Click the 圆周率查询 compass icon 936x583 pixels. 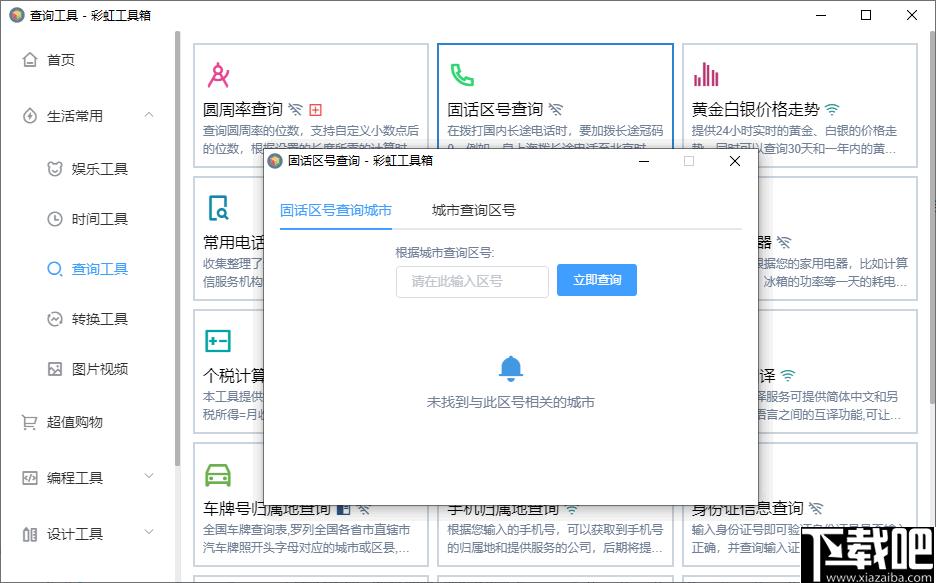[218, 75]
